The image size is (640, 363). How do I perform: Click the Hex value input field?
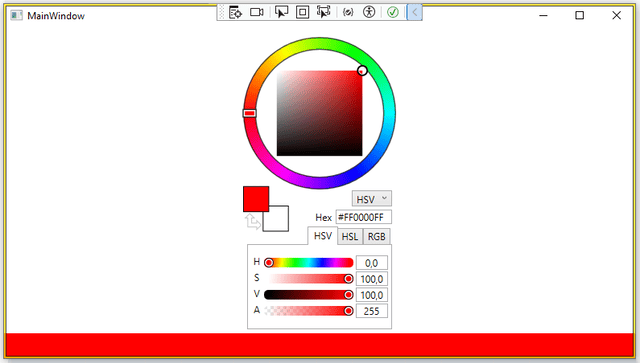pos(364,217)
